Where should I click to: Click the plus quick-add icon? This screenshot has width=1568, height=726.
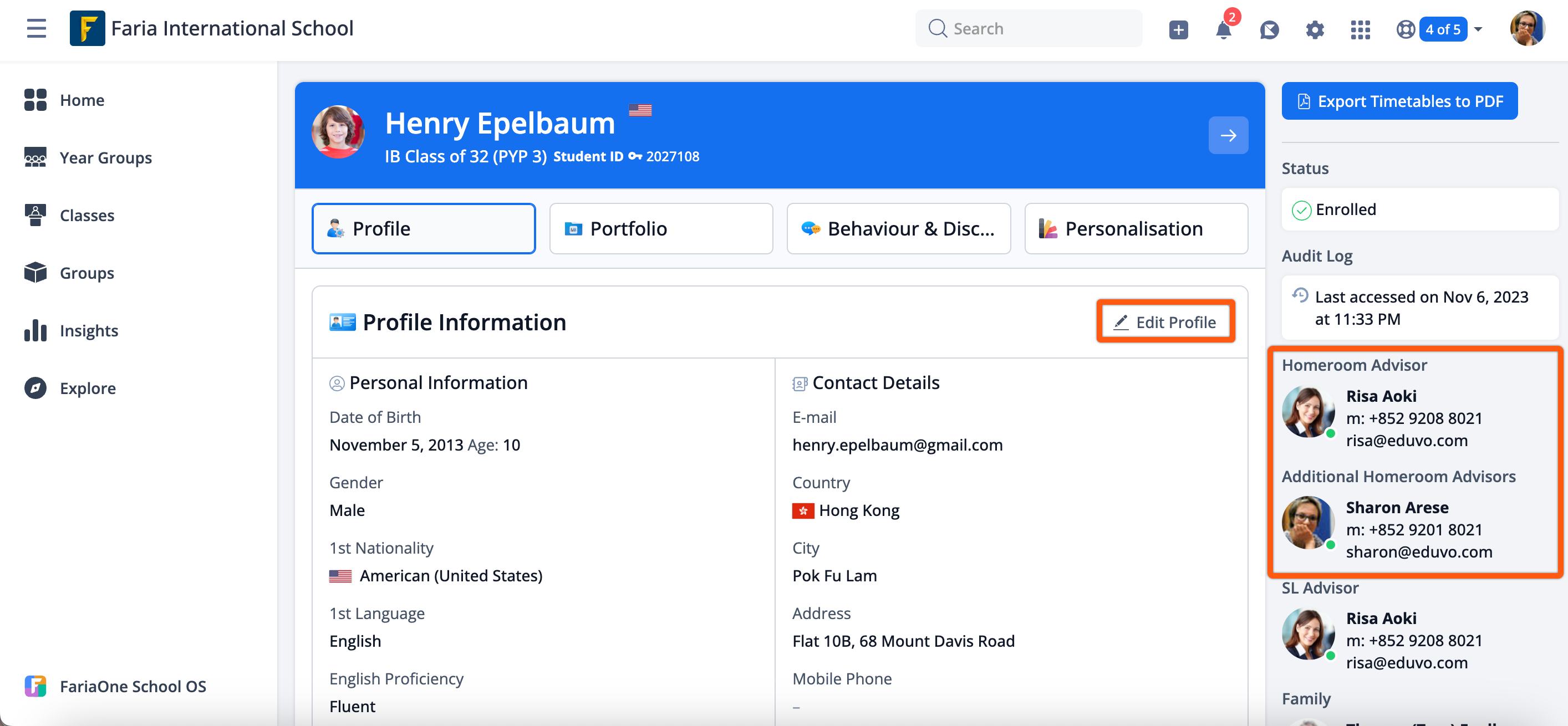[x=1178, y=29]
